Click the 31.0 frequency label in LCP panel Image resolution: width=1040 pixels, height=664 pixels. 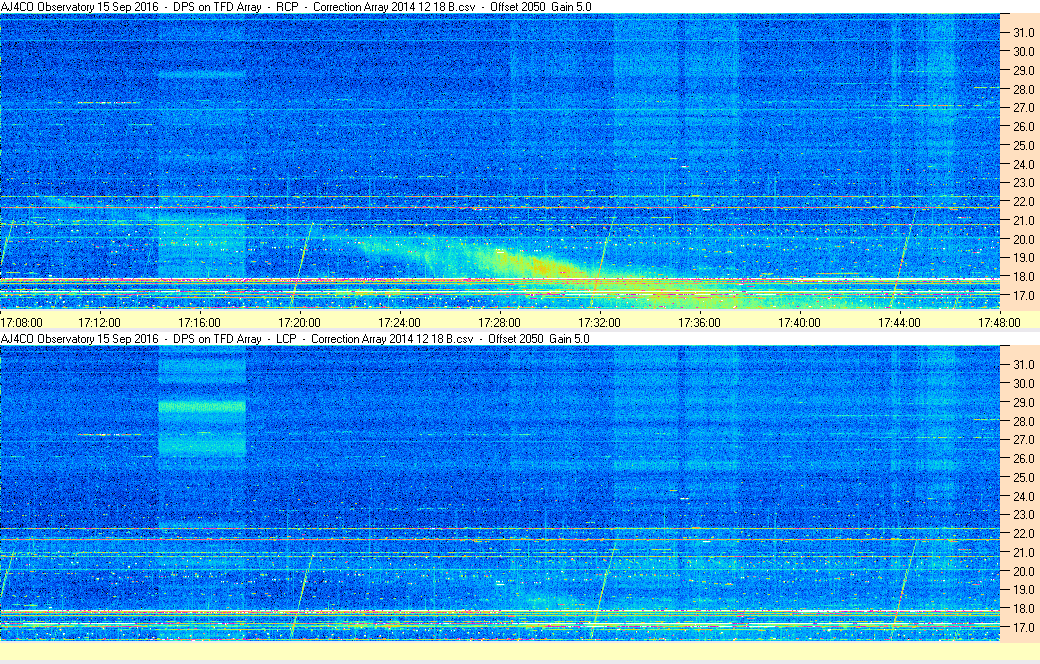1023,365
